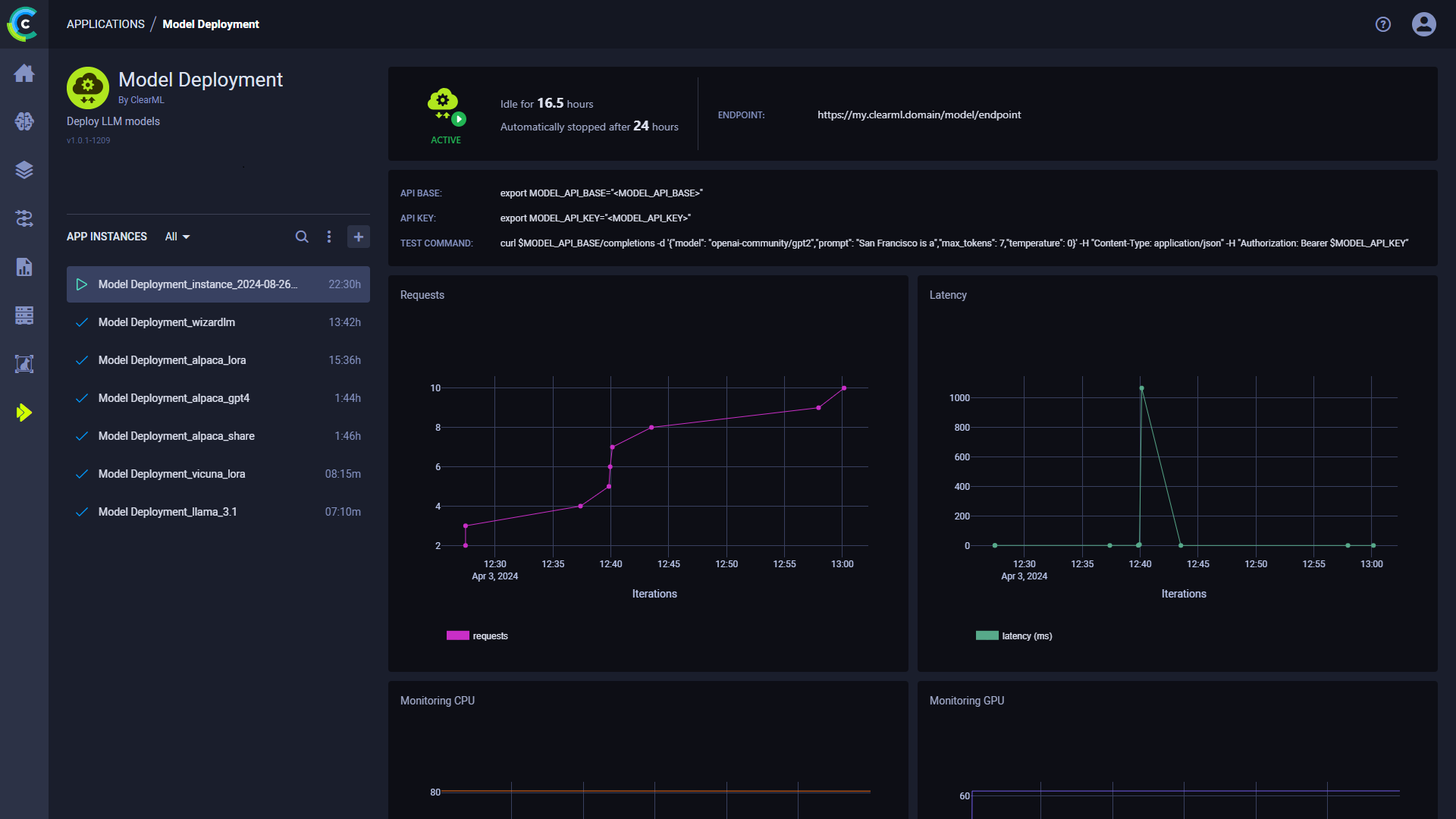
Task: Open Workers and Queues from the sidebar
Action: click(24, 315)
